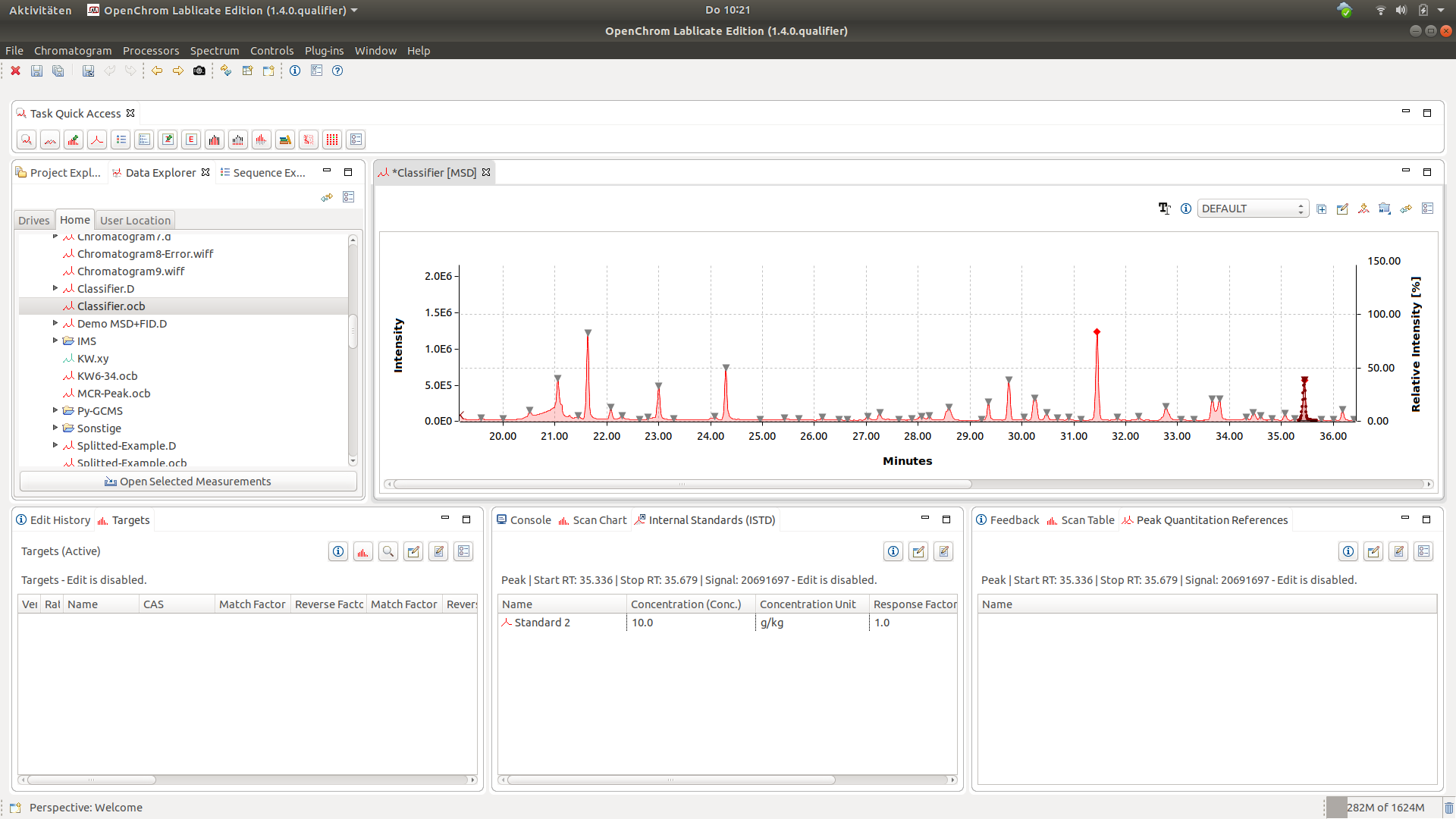Click the settings icon in Peak Quantitation References toolbar
1456x819 pixels.
tap(1423, 551)
